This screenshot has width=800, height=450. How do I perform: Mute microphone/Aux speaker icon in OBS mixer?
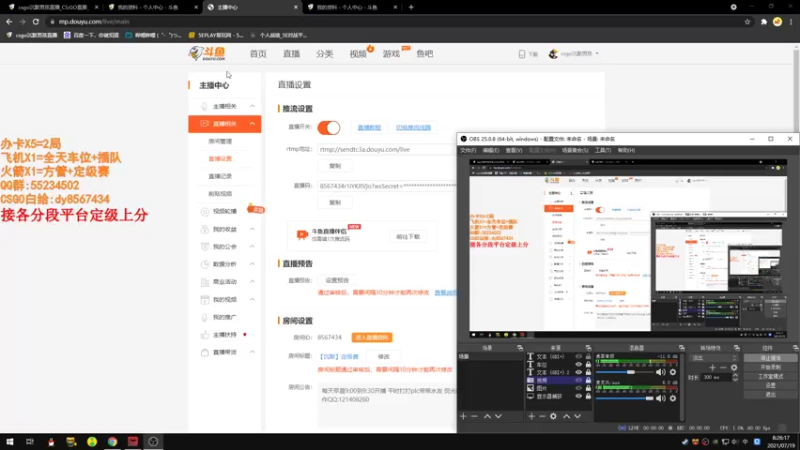661,398
